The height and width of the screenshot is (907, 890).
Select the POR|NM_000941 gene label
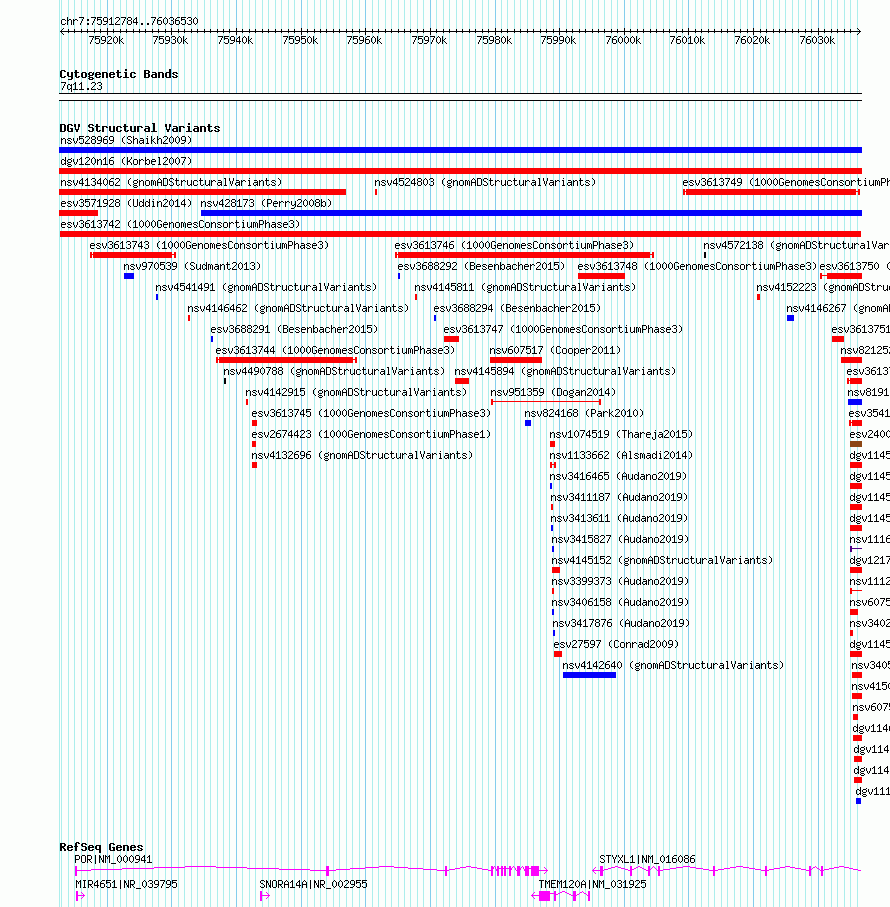click(113, 860)
